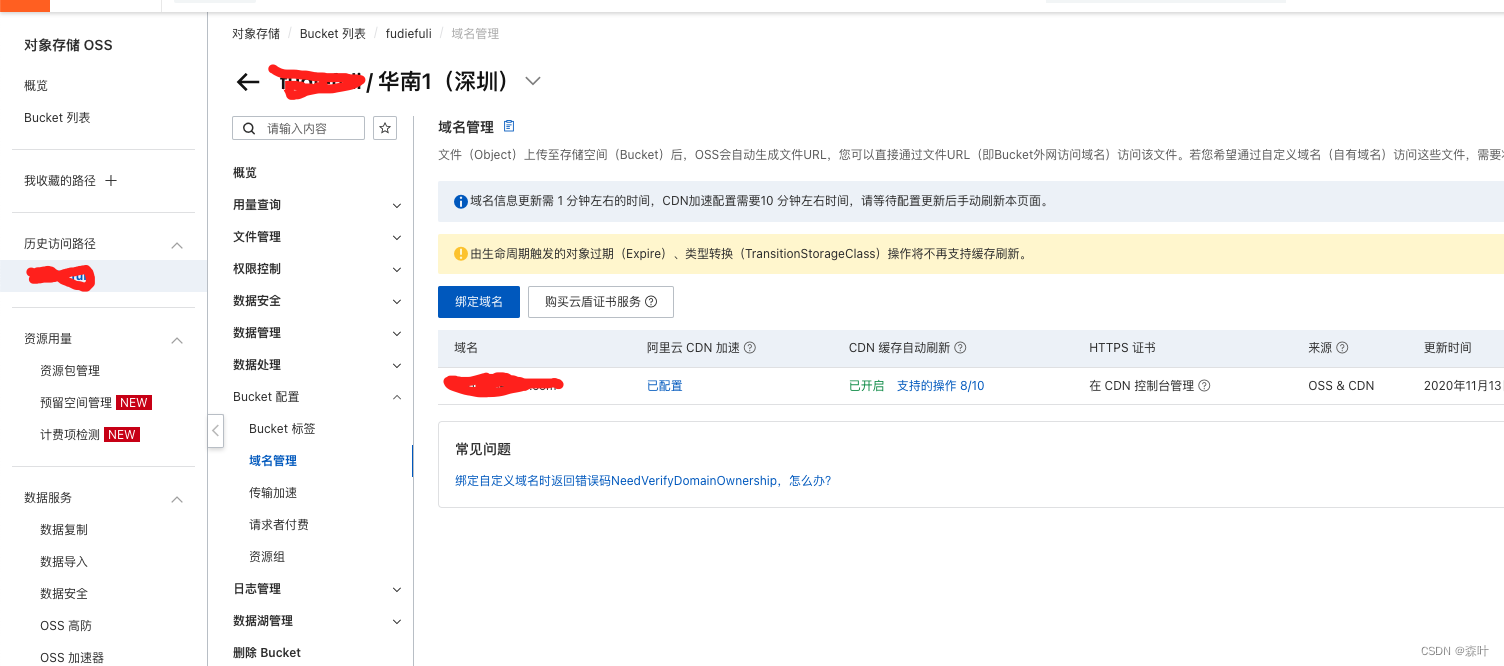Expand 数据安全 section in bucket menu
The image size is (1504, 666).
396,301
